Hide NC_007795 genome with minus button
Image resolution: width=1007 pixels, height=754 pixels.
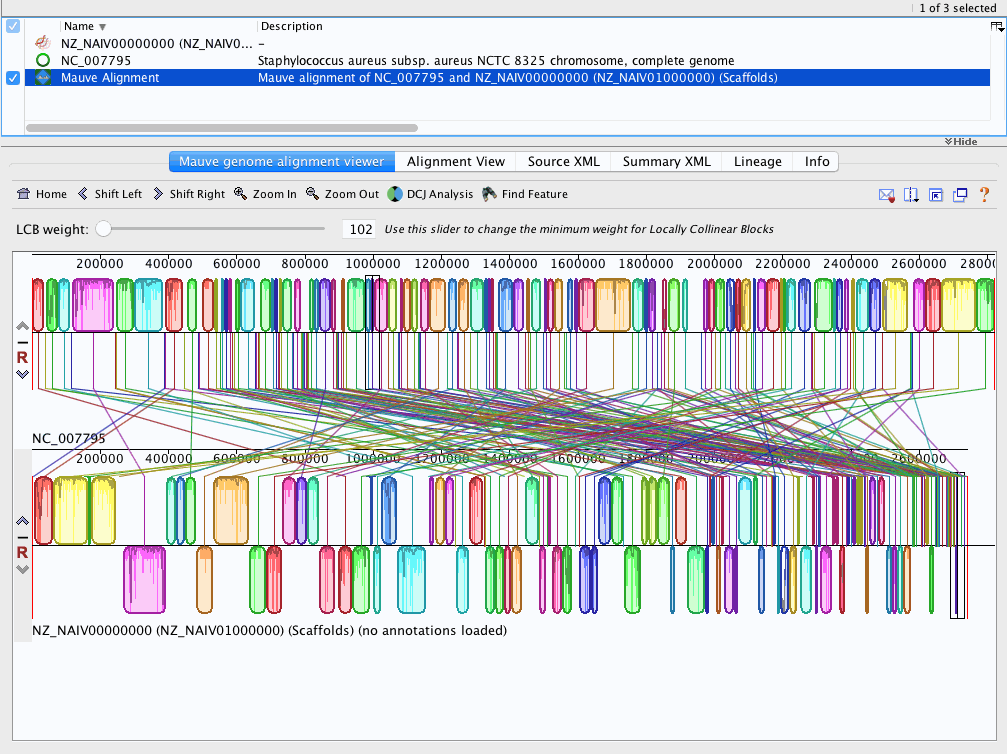pos(22,342)
